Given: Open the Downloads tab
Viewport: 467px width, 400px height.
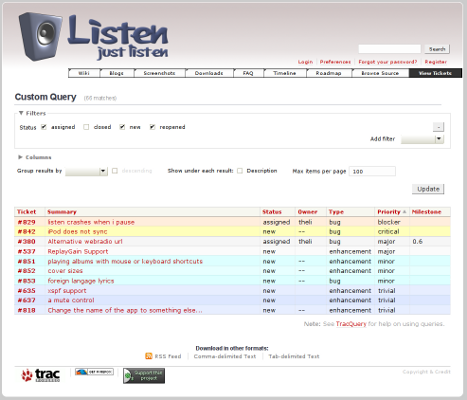Looking at the screenshot, I should (209, 73).
